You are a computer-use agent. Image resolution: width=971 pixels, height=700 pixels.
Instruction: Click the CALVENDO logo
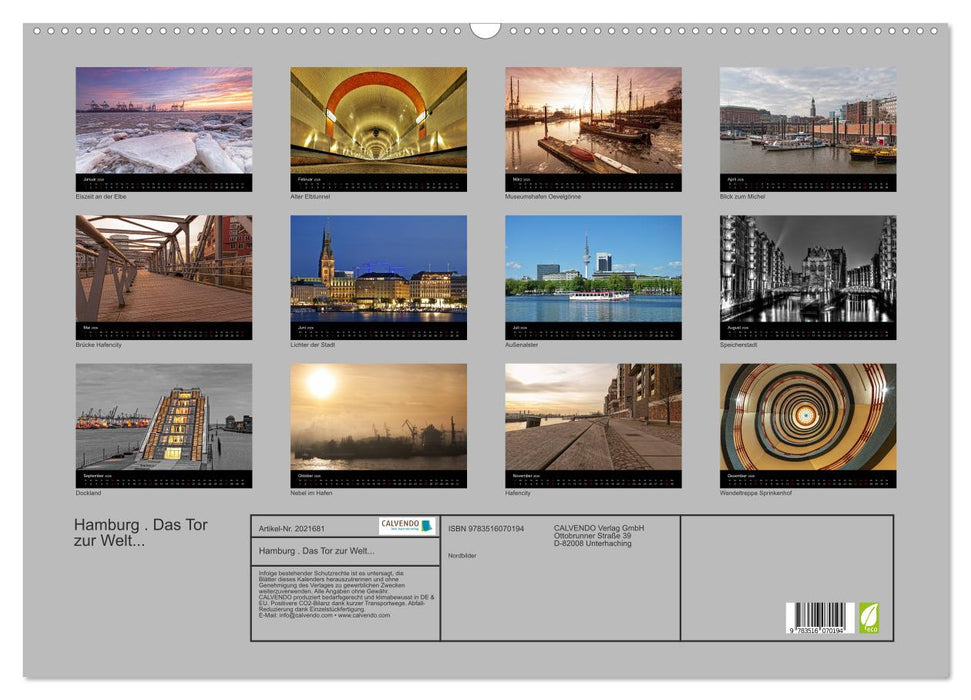click(x=407, y=526)
